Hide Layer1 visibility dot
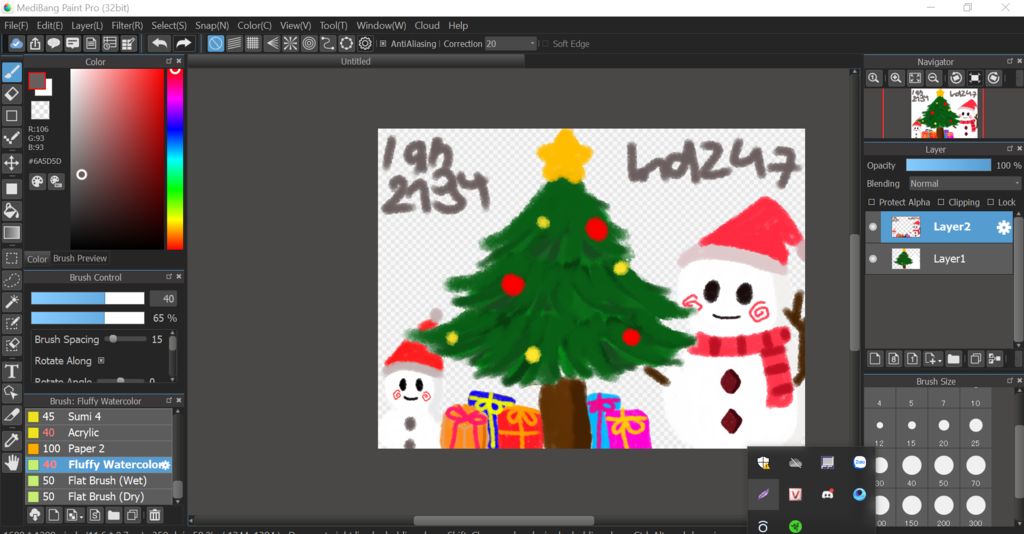The image size is (1024, 534). coord(873,259)
